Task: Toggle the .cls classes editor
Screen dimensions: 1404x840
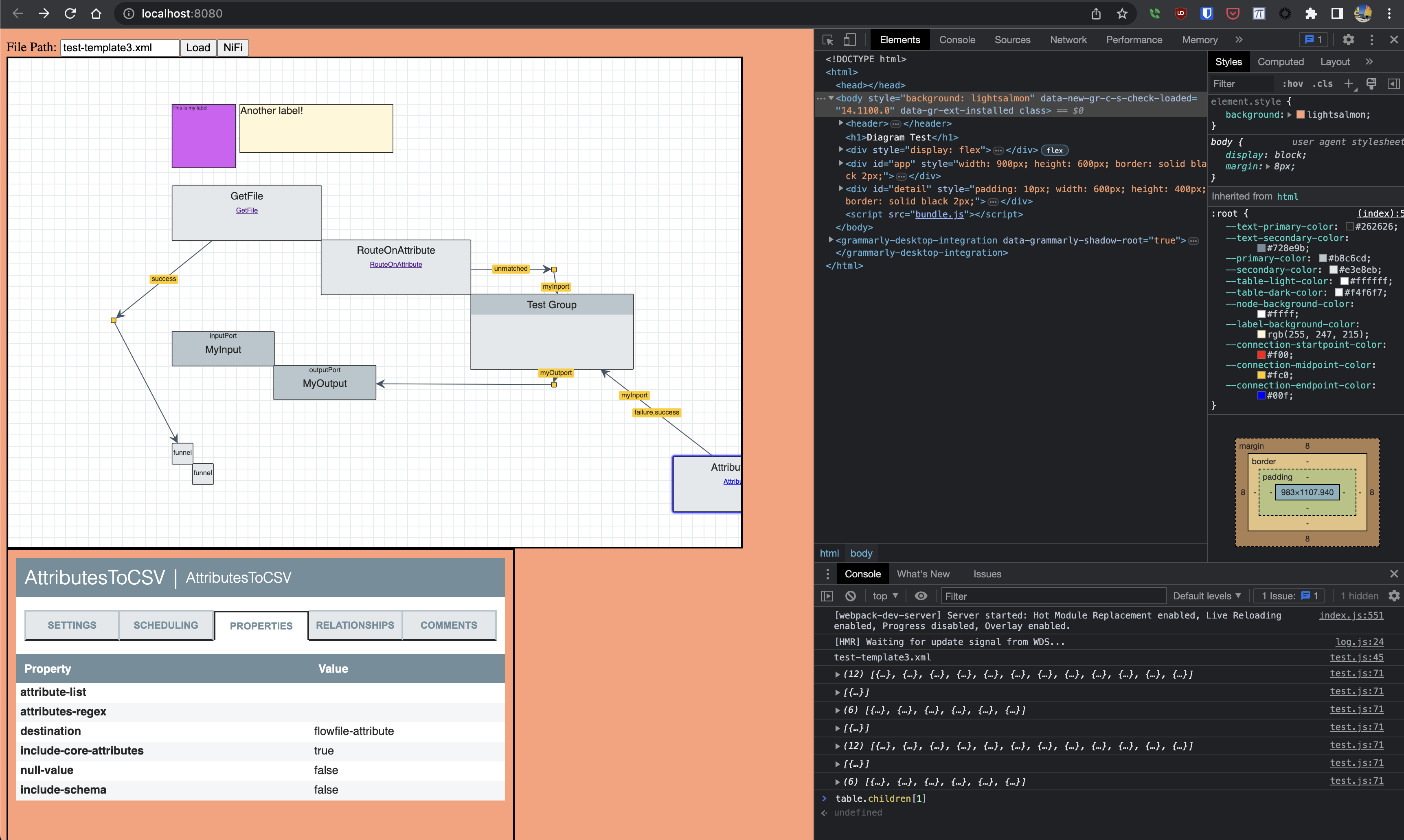Action: click(1322, 83)
